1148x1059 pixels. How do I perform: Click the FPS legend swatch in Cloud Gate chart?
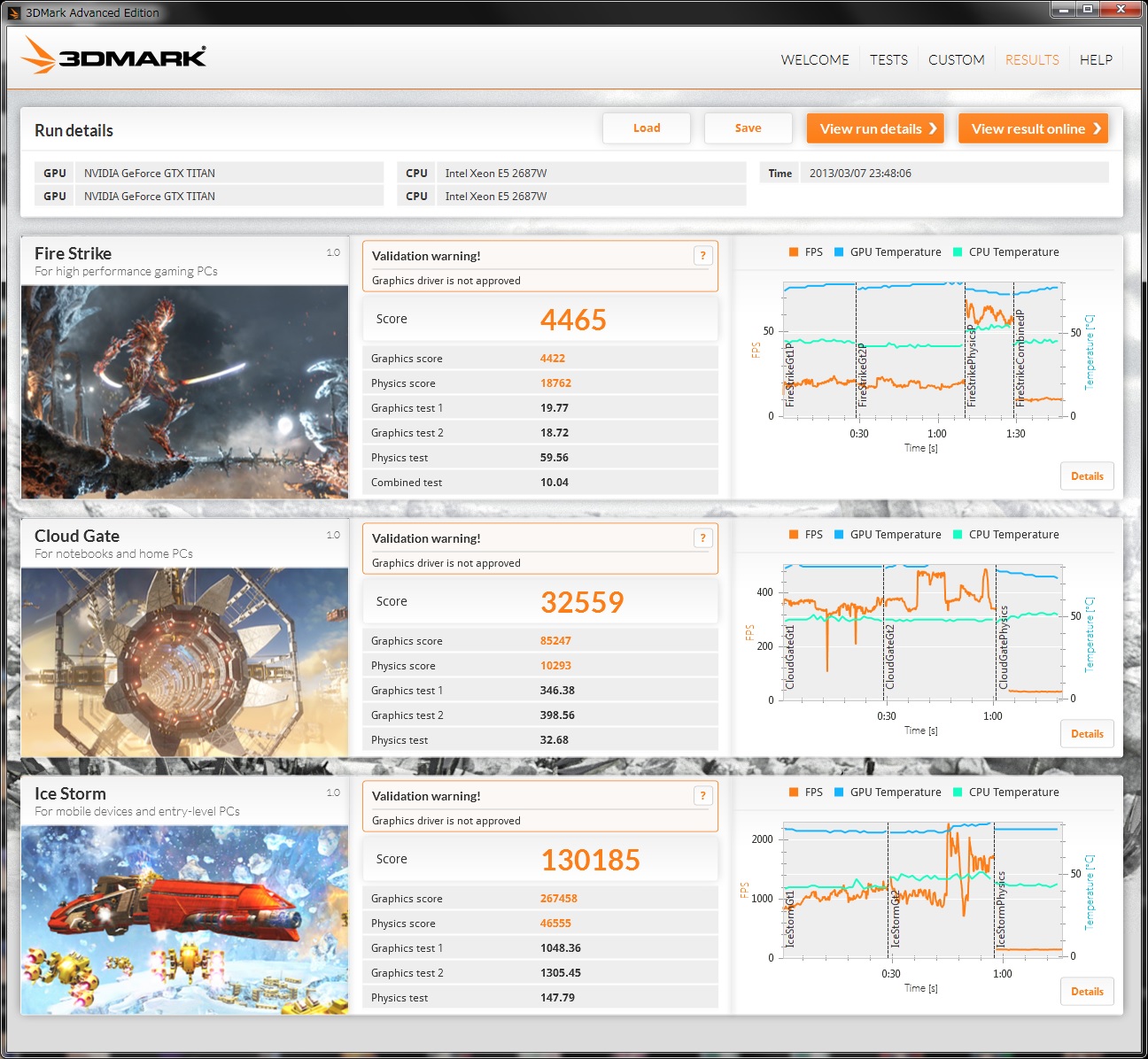click(794, 535)
